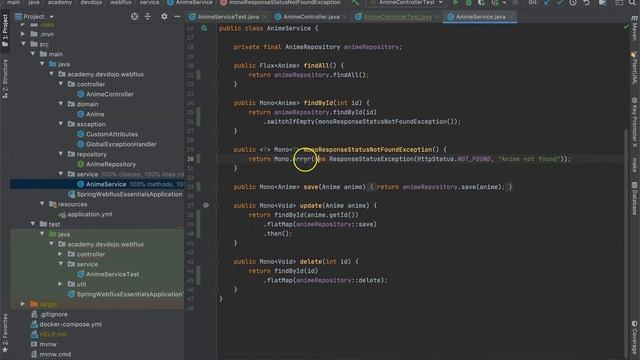Open the .gitignore file
This screenshot has height=360, width=640.
point(53,314)
